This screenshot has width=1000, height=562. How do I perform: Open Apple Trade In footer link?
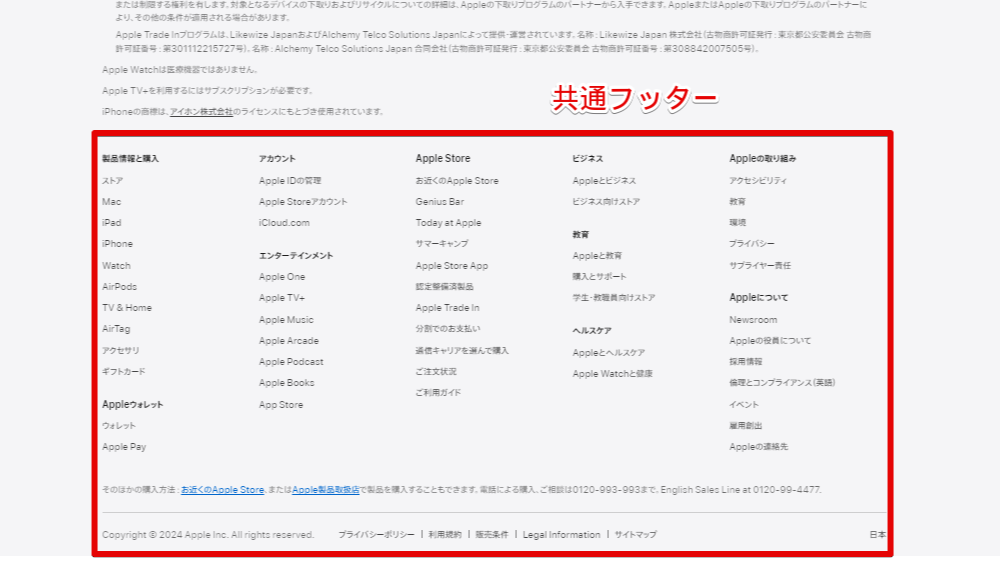(448, 307)
